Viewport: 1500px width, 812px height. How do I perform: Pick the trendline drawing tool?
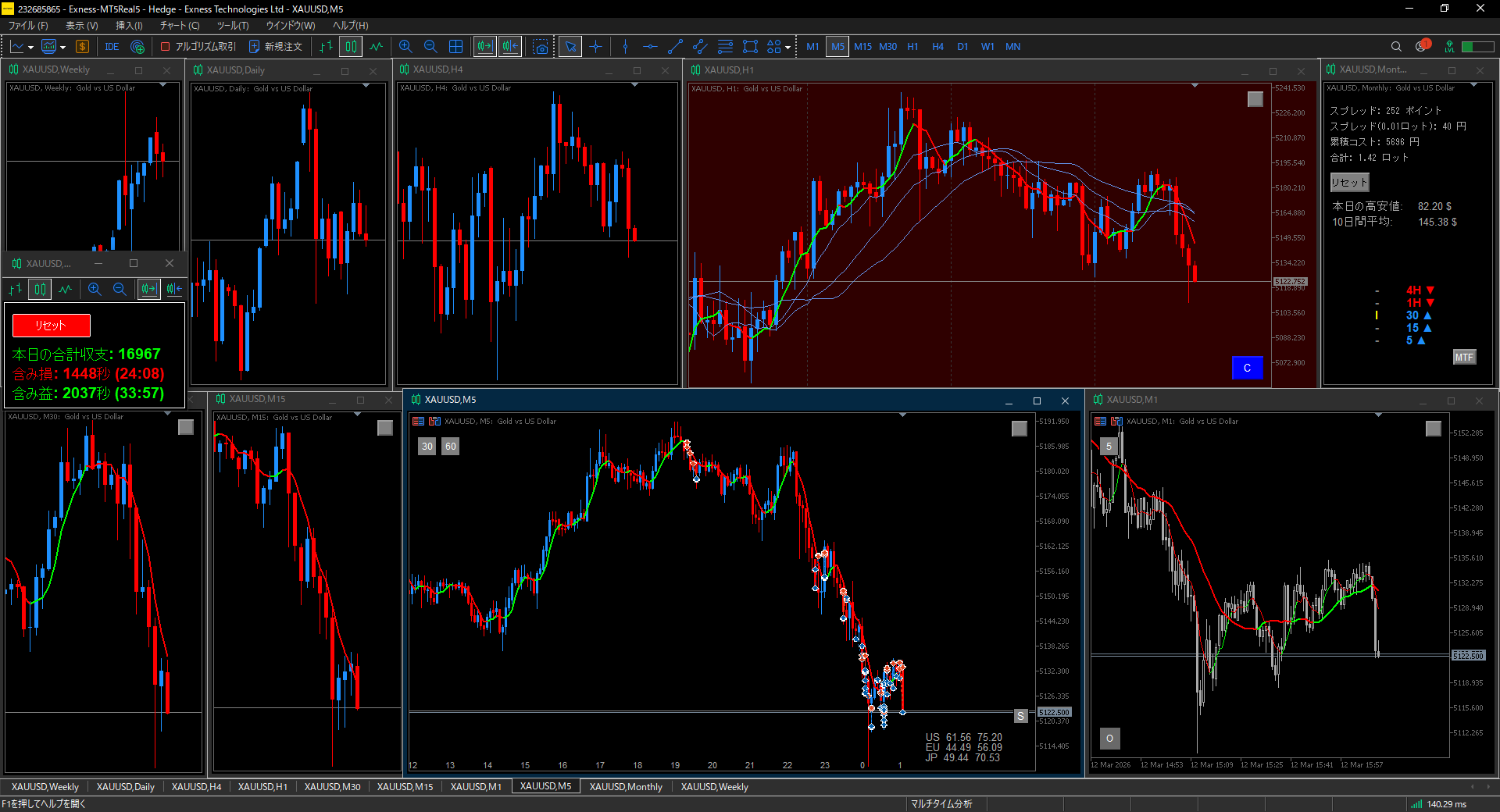(x=675, y=47)
